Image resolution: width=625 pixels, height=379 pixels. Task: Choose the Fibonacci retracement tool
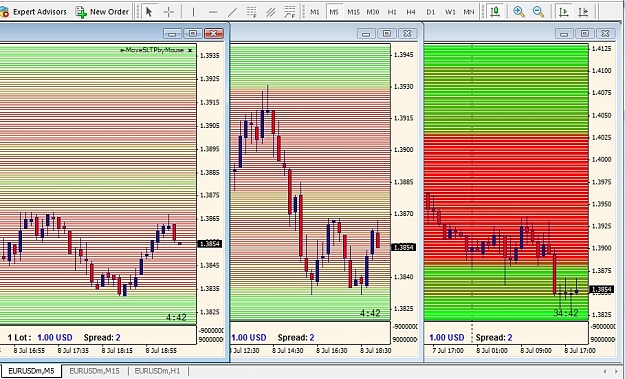251,12
